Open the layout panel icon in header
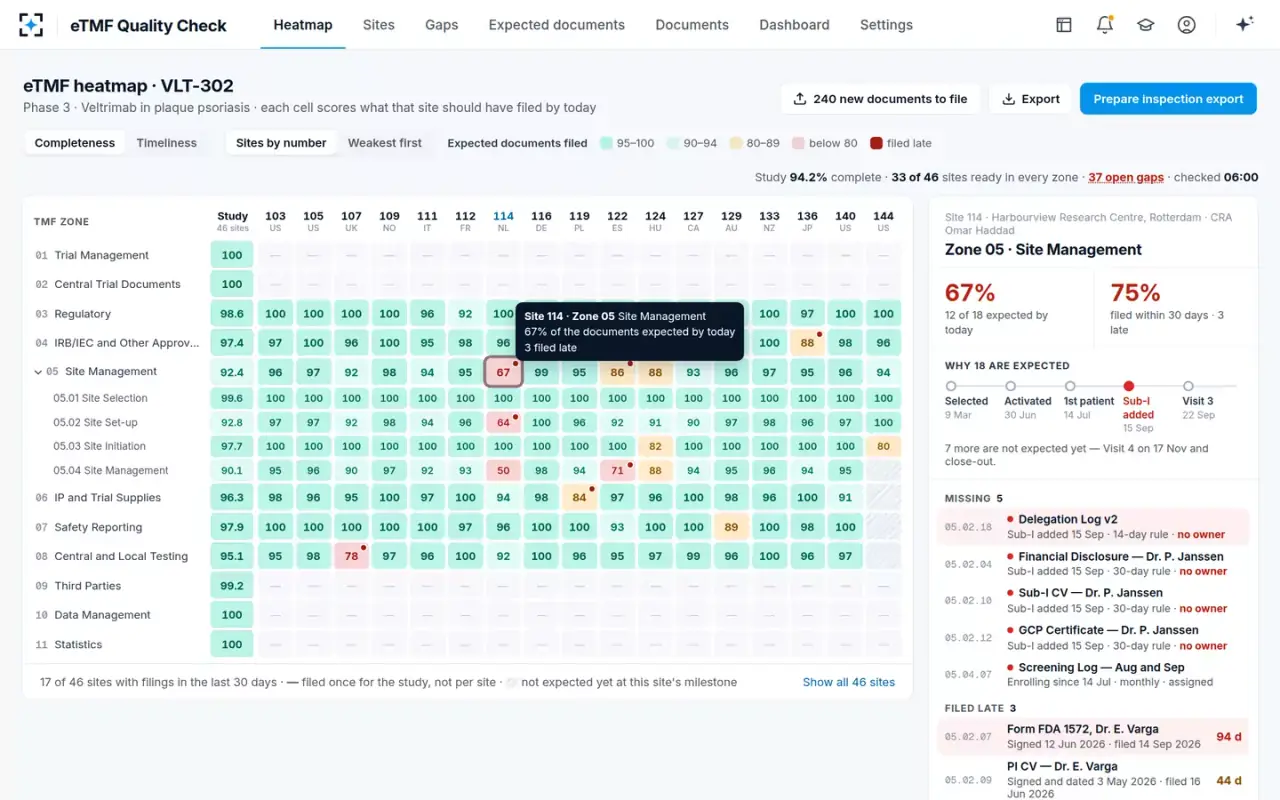Image resolution: width=1280 pixels, height=800 pixels. click(x=1064, y=25)
